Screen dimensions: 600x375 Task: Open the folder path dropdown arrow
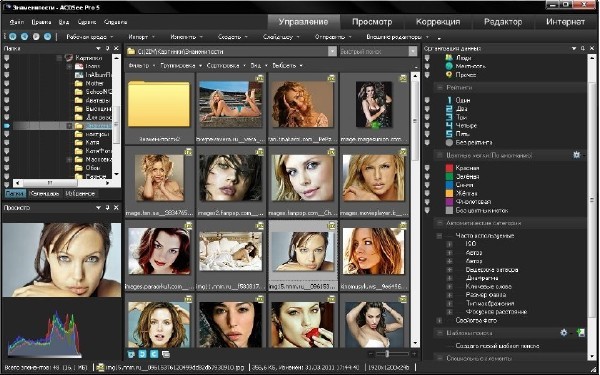coord(332,51)
